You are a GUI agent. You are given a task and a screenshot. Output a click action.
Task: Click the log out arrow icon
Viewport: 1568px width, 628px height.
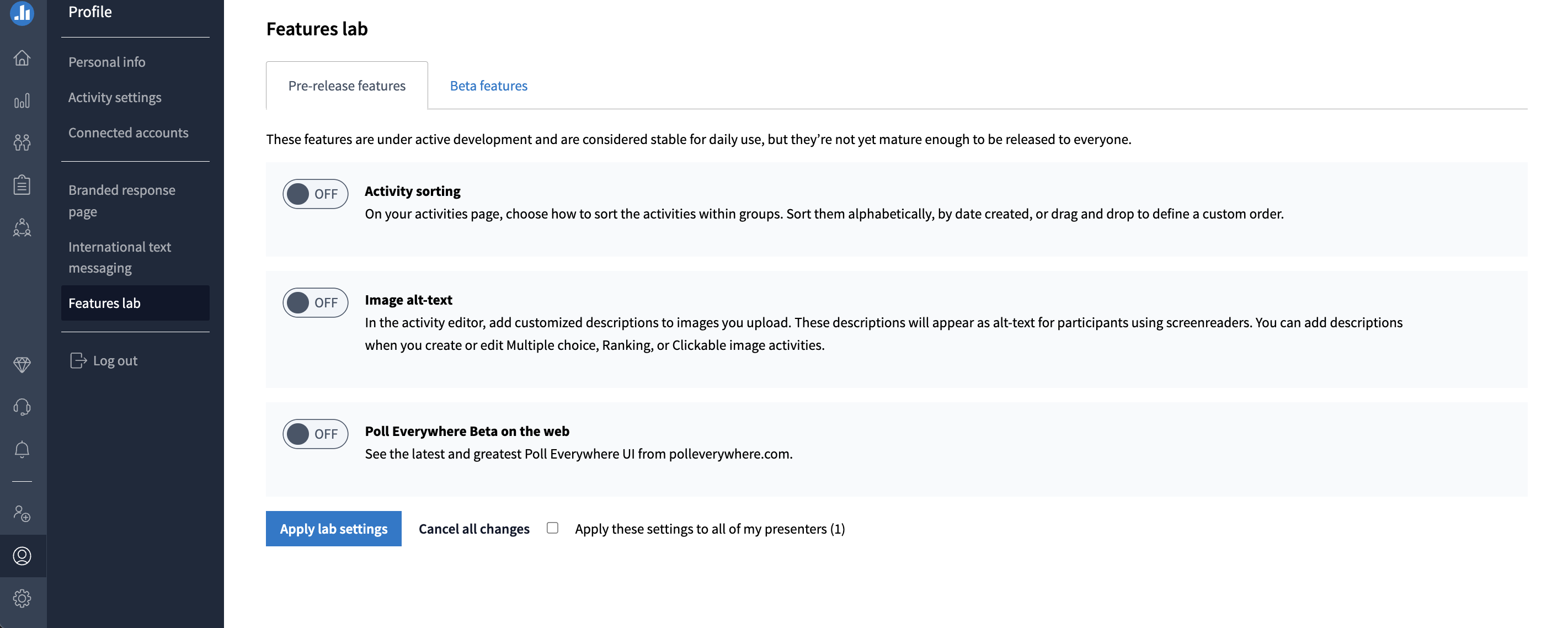click(x=78, y=360)
